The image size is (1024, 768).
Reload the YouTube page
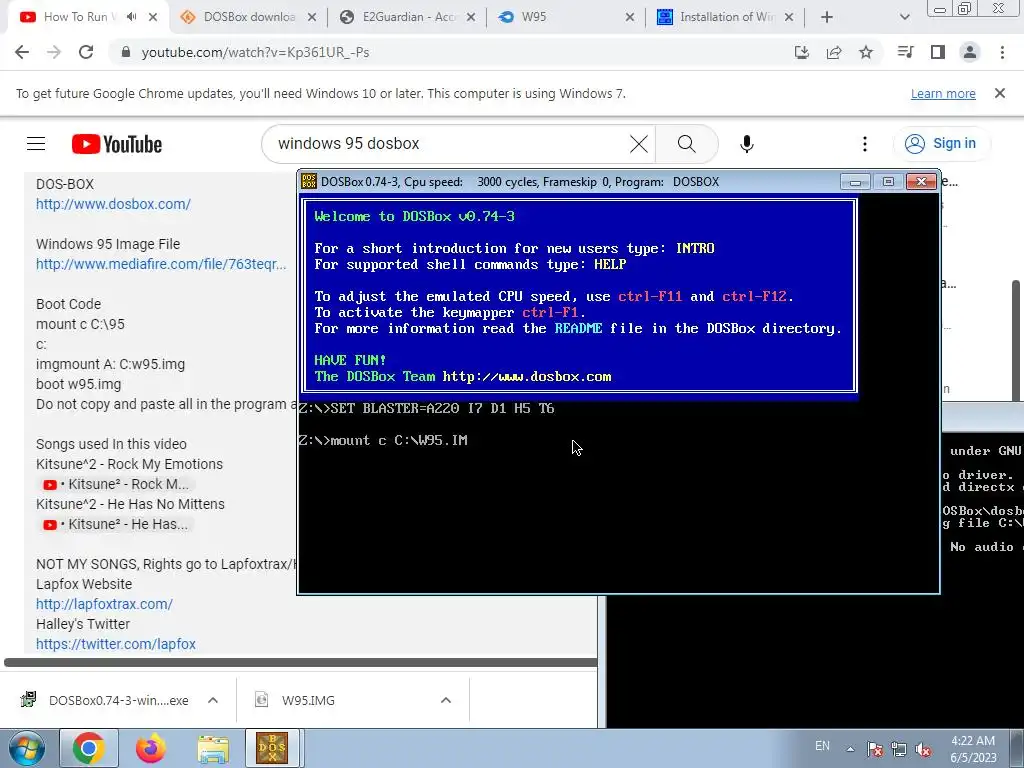(x=86, y=52)
